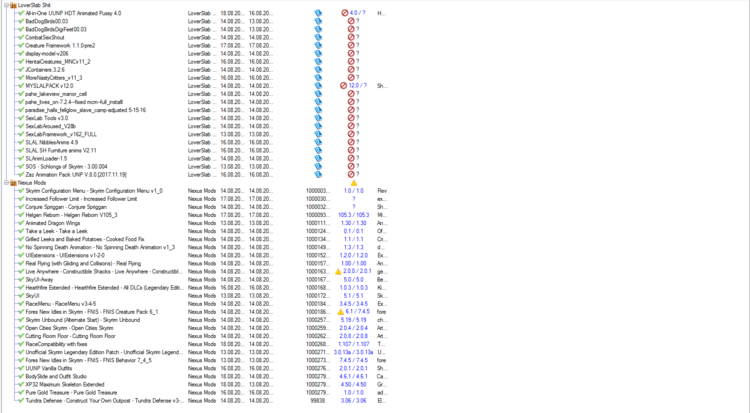
Task: Uncheck Animated Dragon Wings mod
Action: coord(21,223)
